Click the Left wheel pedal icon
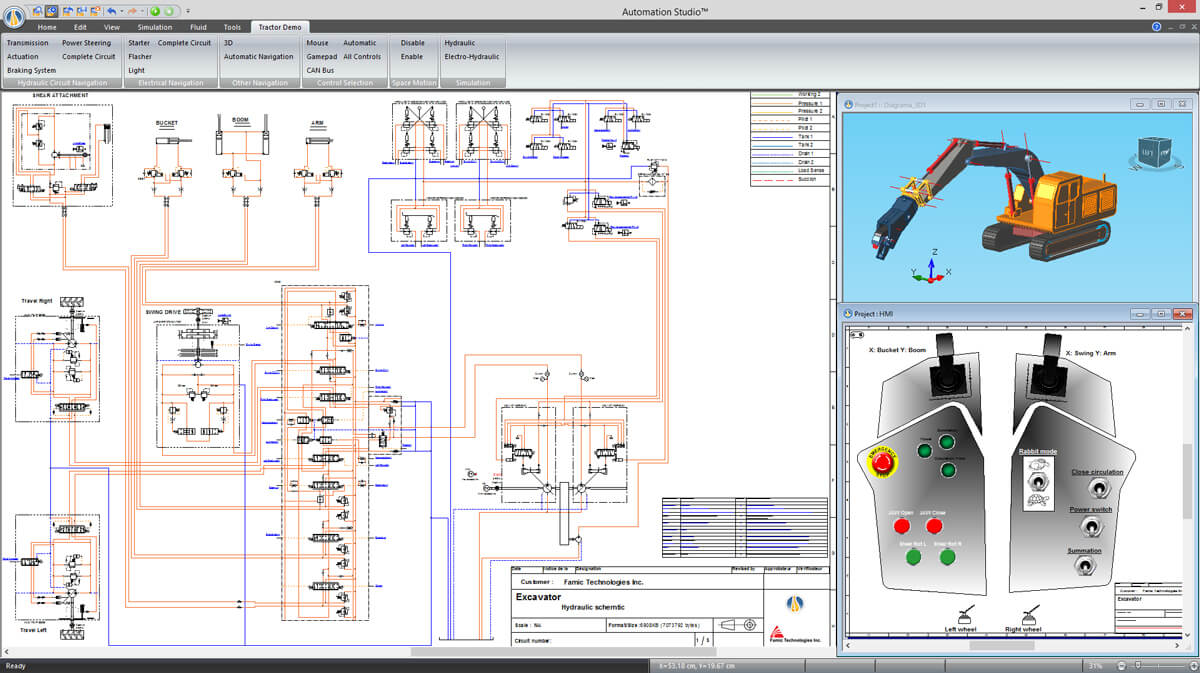Image resolution: width=1200 pixels, height=673 pixels. coord(967,616)
